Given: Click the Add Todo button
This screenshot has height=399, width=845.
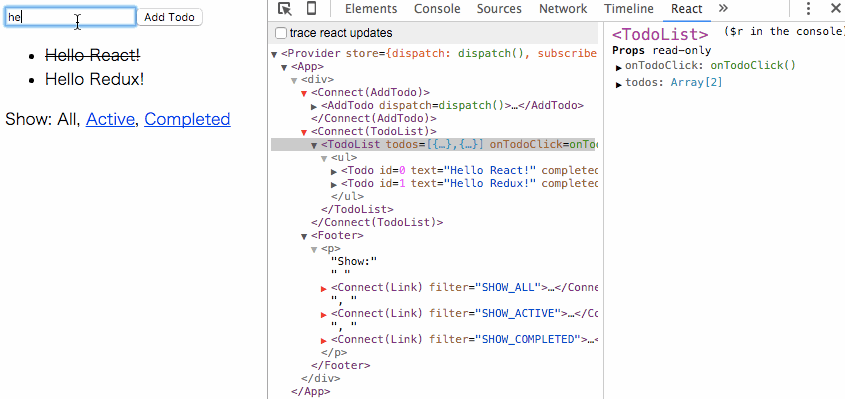Looking at the screenshot, I should point(169,17).
